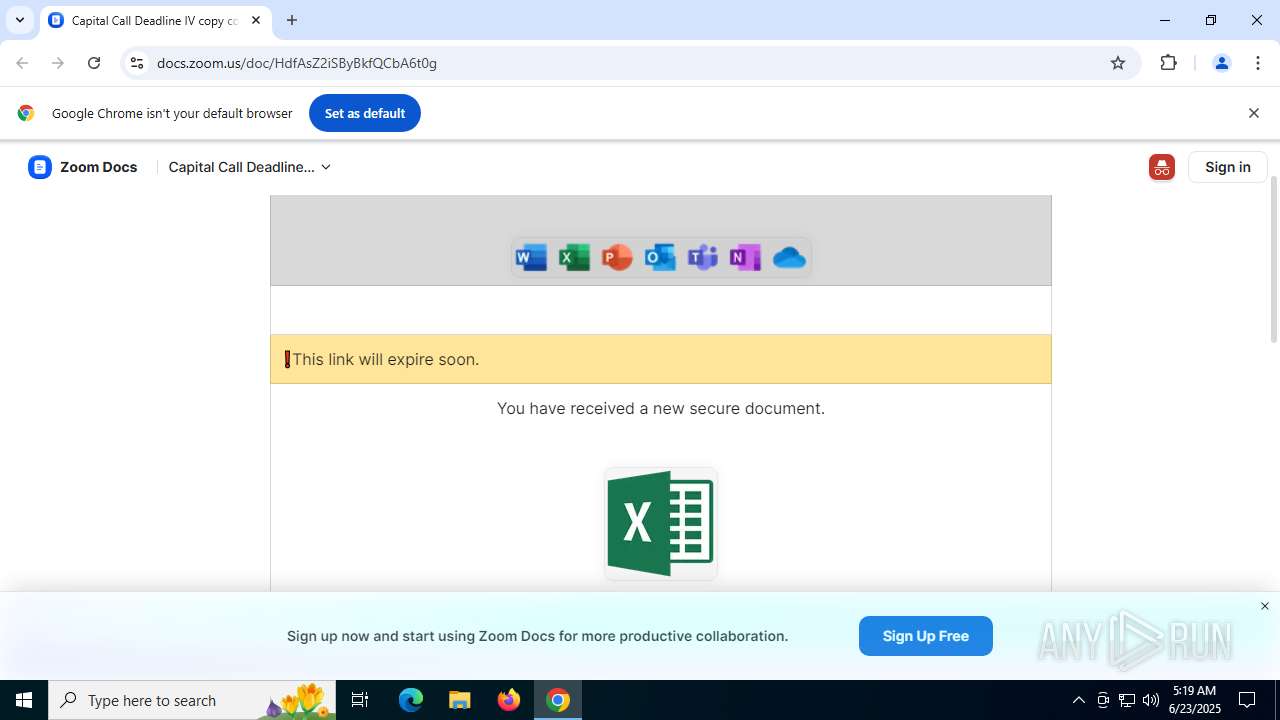
Task: Bookmark this tab with the star icon
Action: point(1118,63)
